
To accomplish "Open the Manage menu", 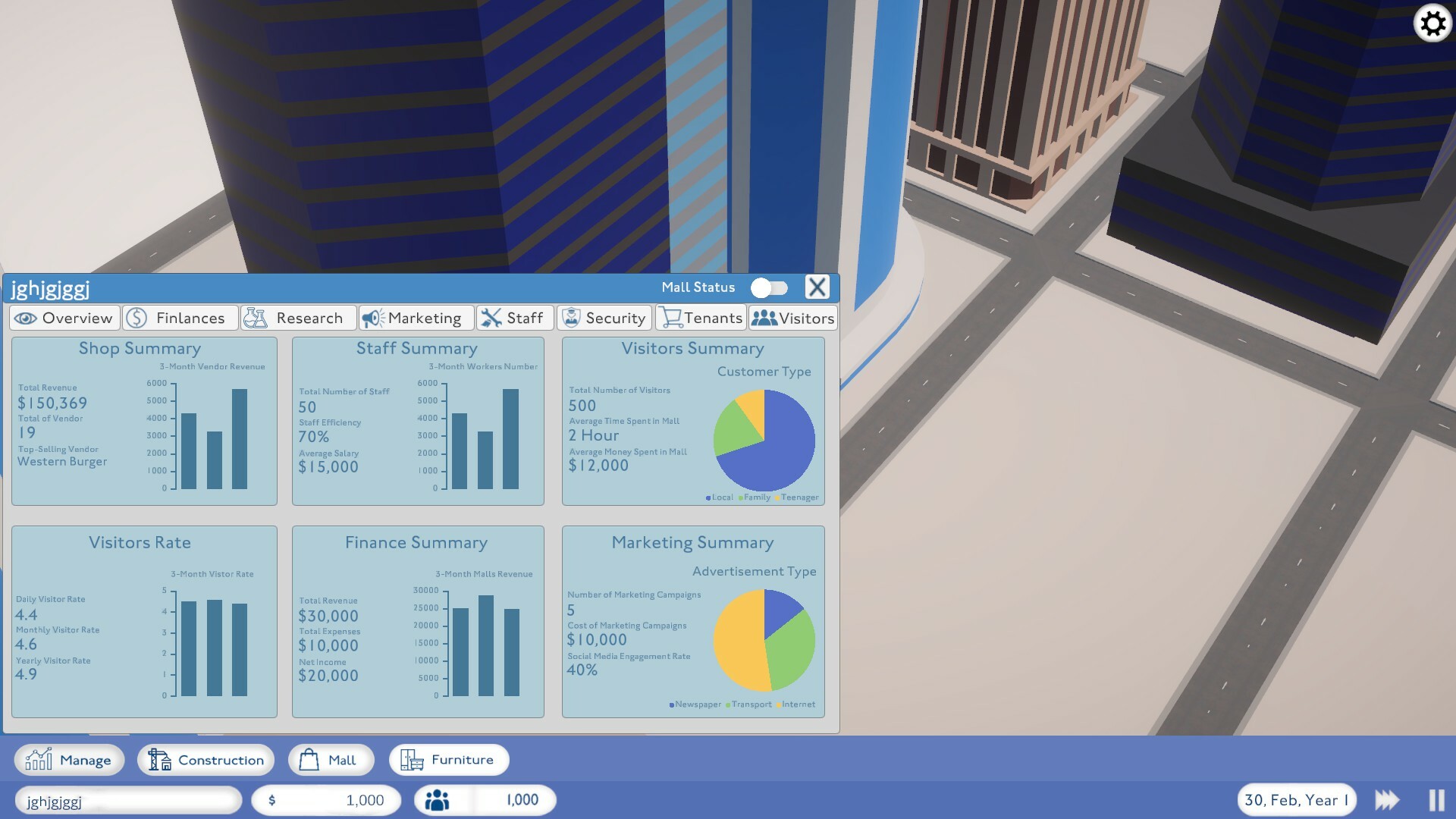I will tap(68, 759).
